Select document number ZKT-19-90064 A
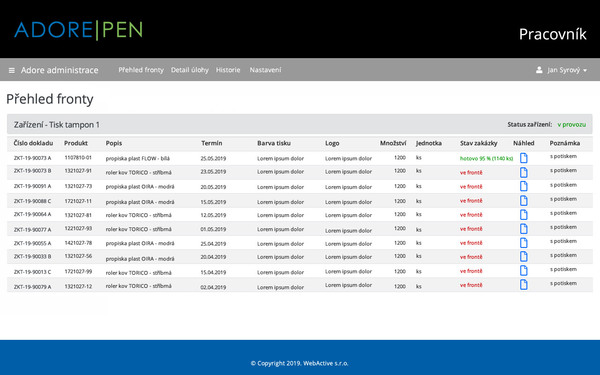Viewport: 600px width, 375px height. pos(33,214)
